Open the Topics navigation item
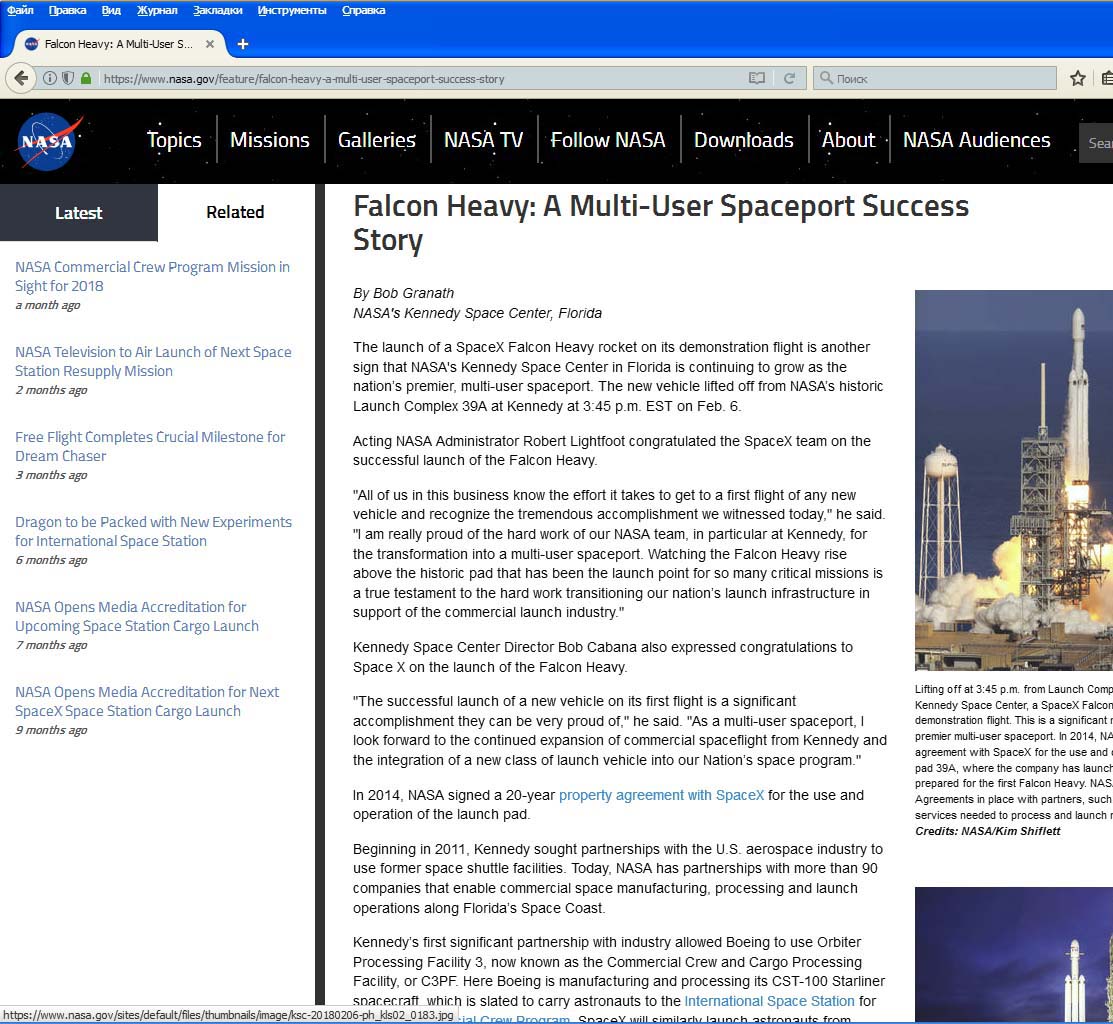The width and height of the screenshot is (1113, 1024). coord(174,140)
